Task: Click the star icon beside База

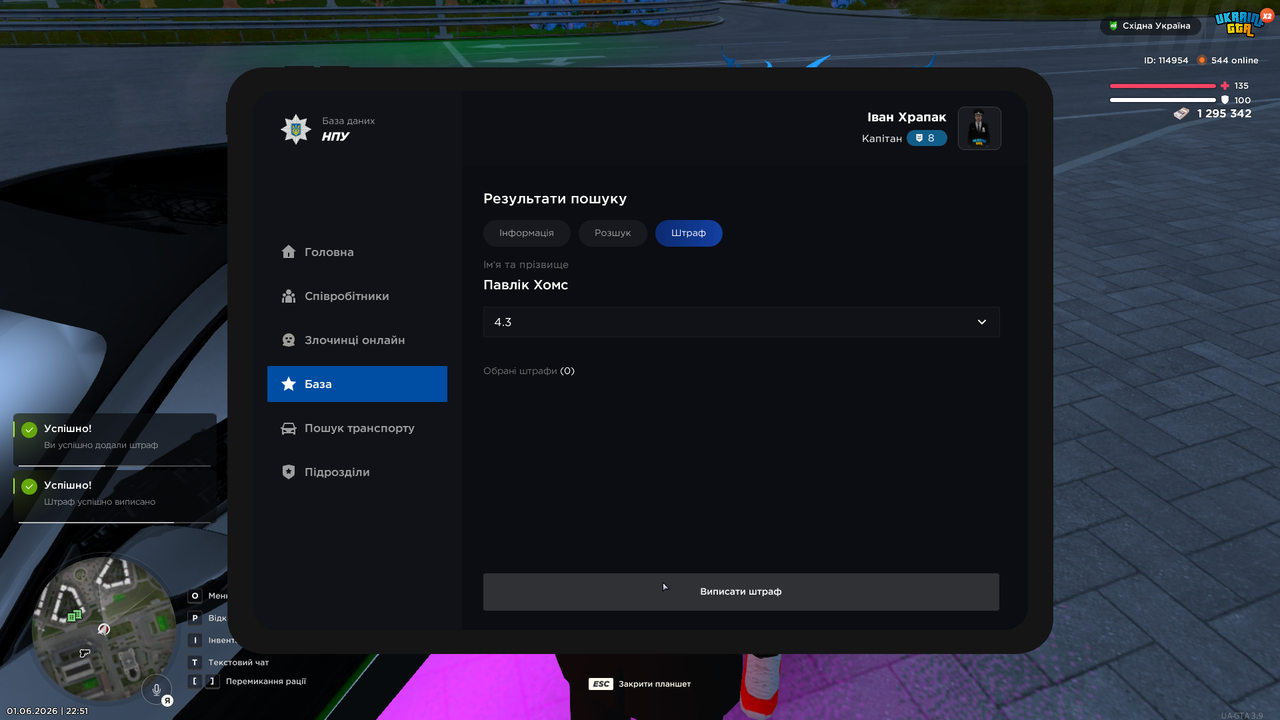Action: coord(288,384)
